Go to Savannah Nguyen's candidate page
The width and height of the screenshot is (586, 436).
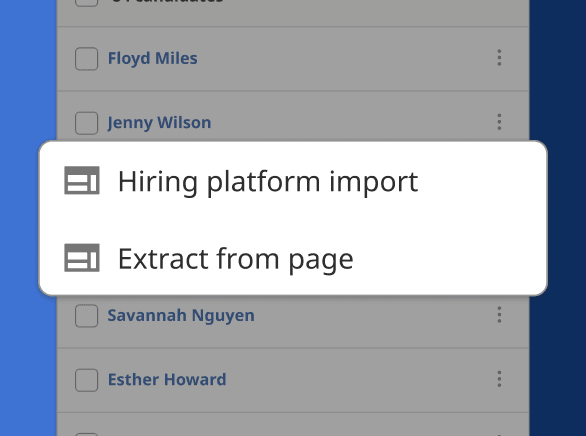pyautogui.click(x=181, y=316)
